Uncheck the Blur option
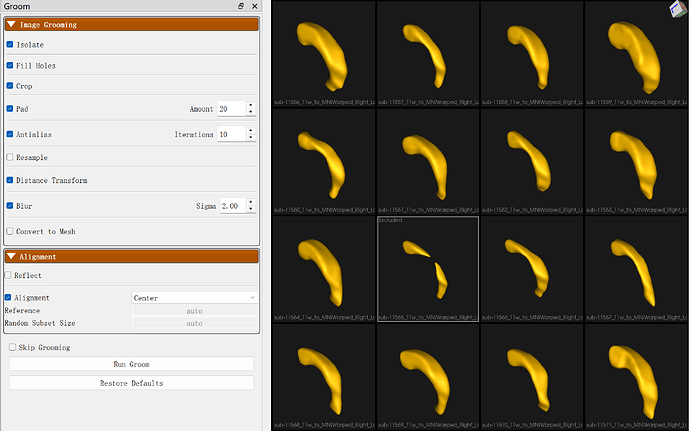690x431 pixels. tap(10, 206)
